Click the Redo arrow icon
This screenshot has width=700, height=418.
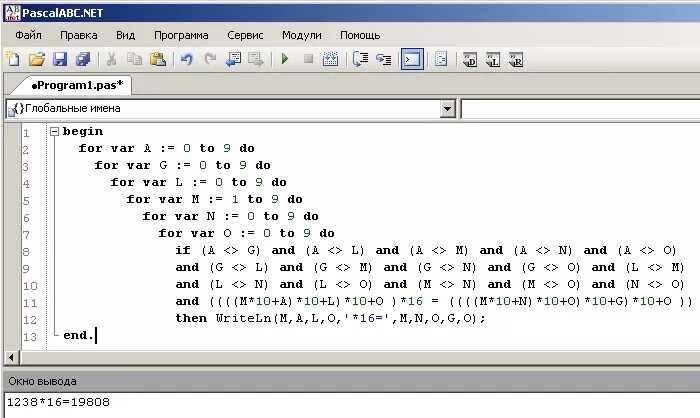pos(210,59)
